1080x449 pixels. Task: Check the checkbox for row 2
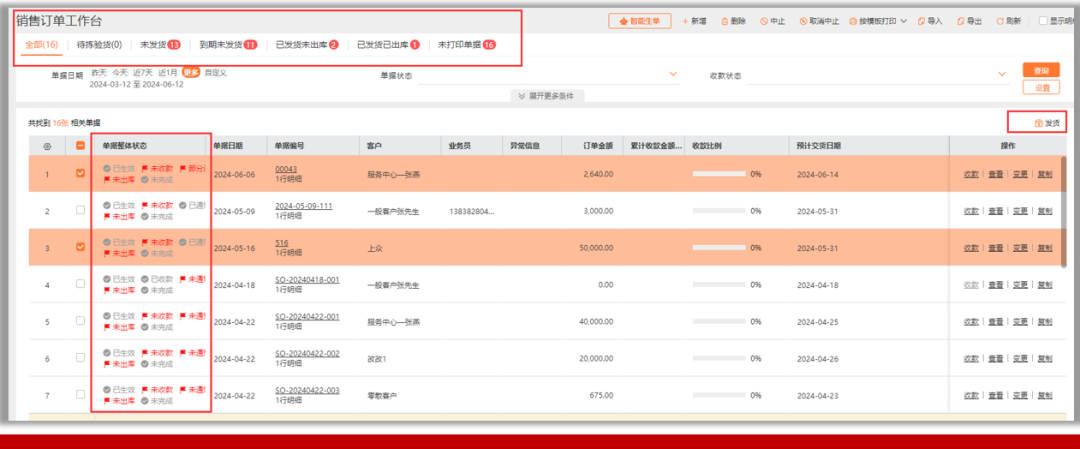coord(81,211)
